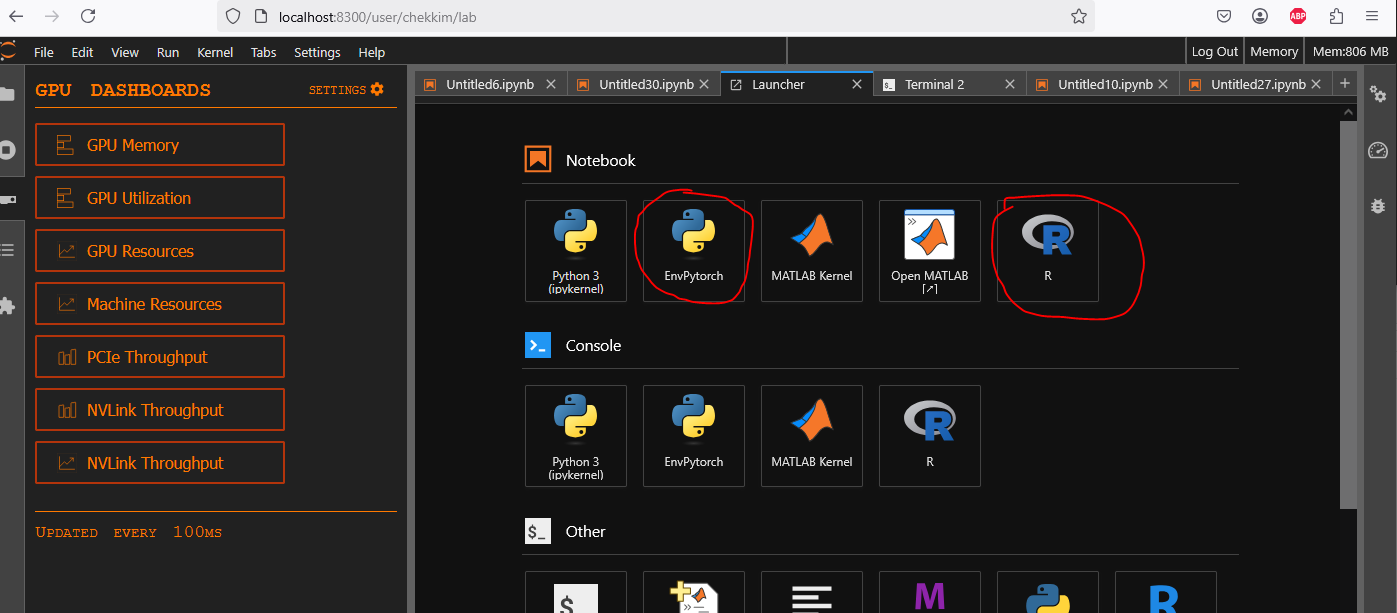Close the Launcher tab
The width and height of the screenshot is (1397, 613).
tap(857, 85)
